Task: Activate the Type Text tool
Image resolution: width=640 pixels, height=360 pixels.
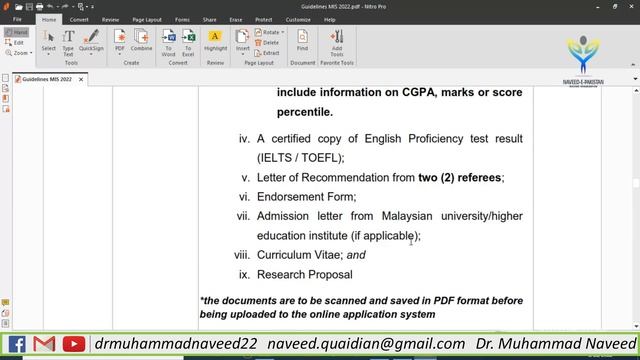Action: point(68,43)
